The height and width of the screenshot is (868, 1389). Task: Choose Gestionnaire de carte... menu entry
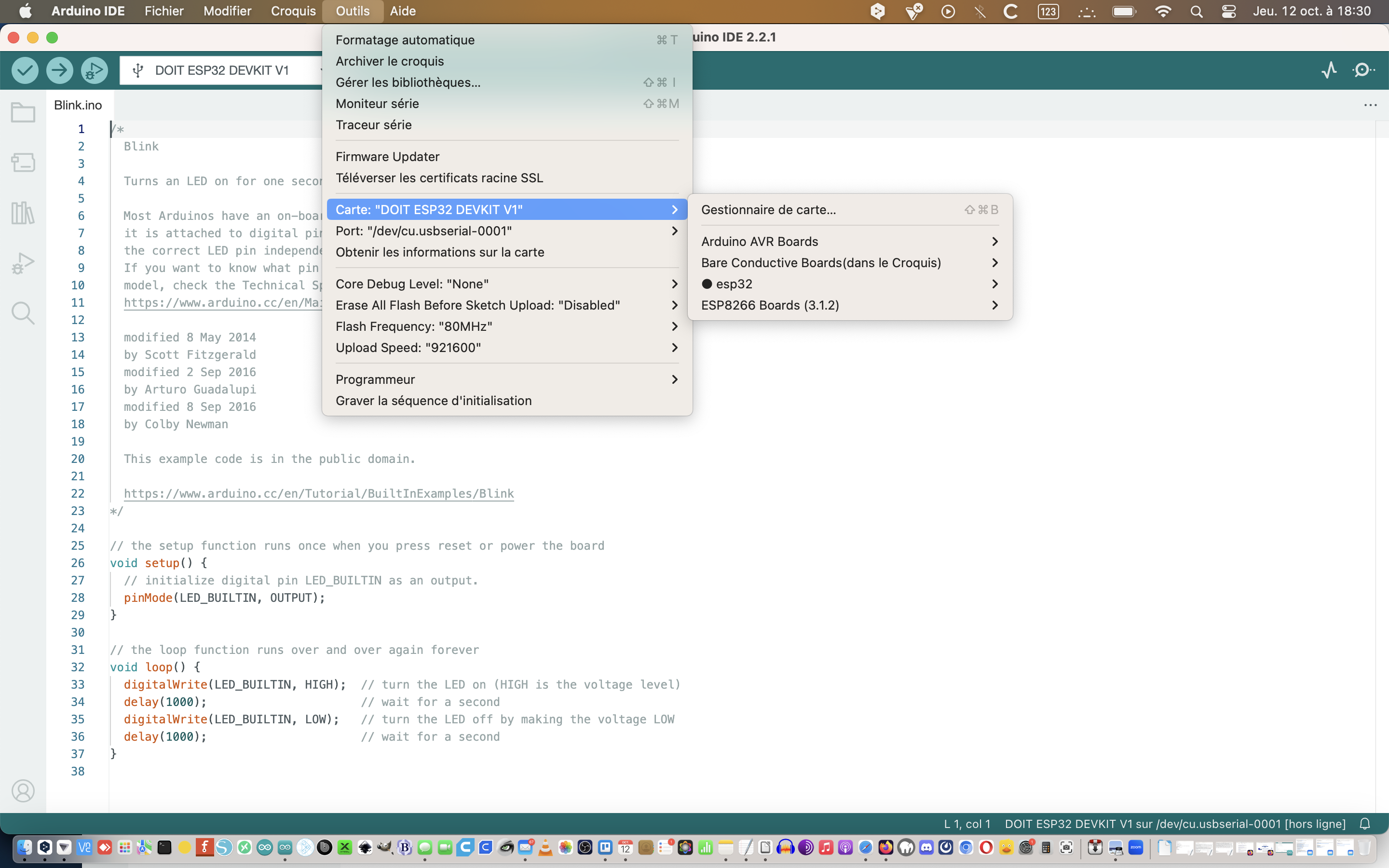(x=768, y=210)
